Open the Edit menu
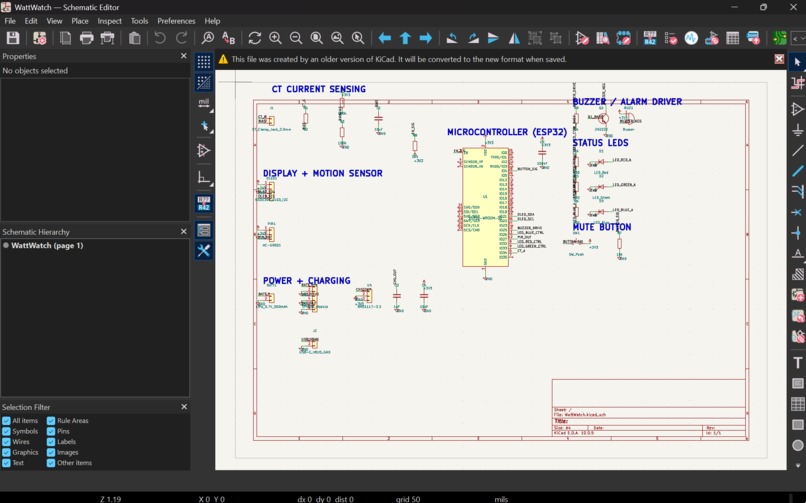Screen dimensions: 806x503 coord(31,21)
